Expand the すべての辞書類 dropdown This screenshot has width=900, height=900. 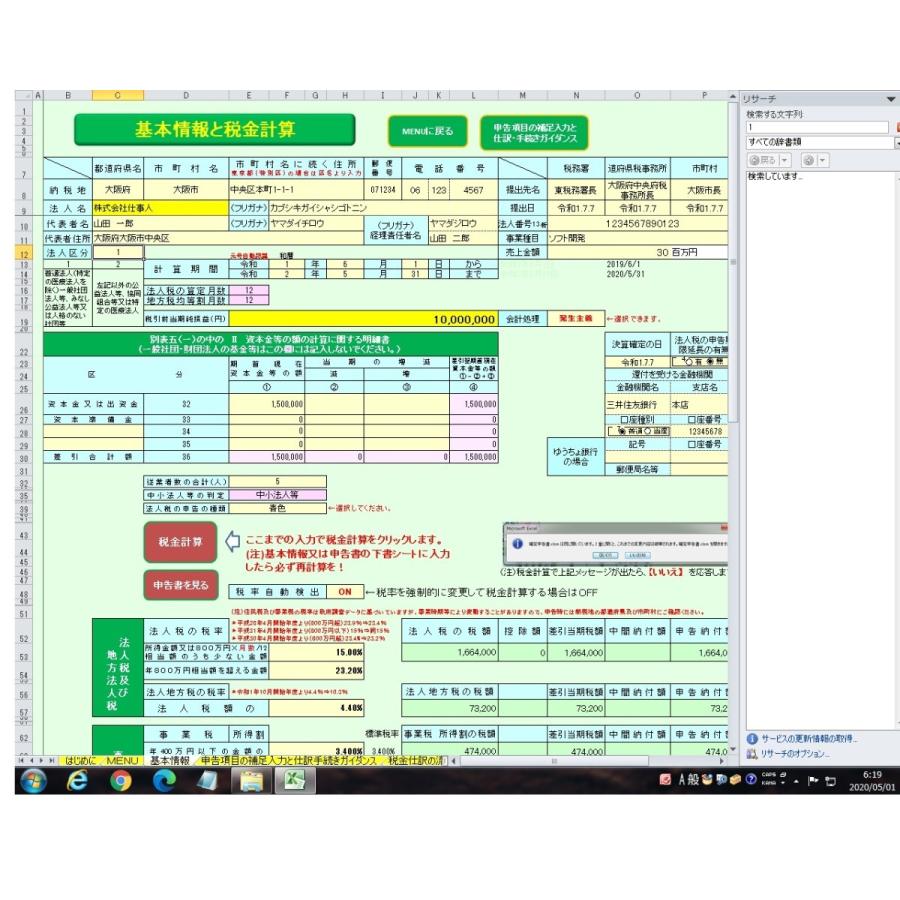(x=896, y=143)
